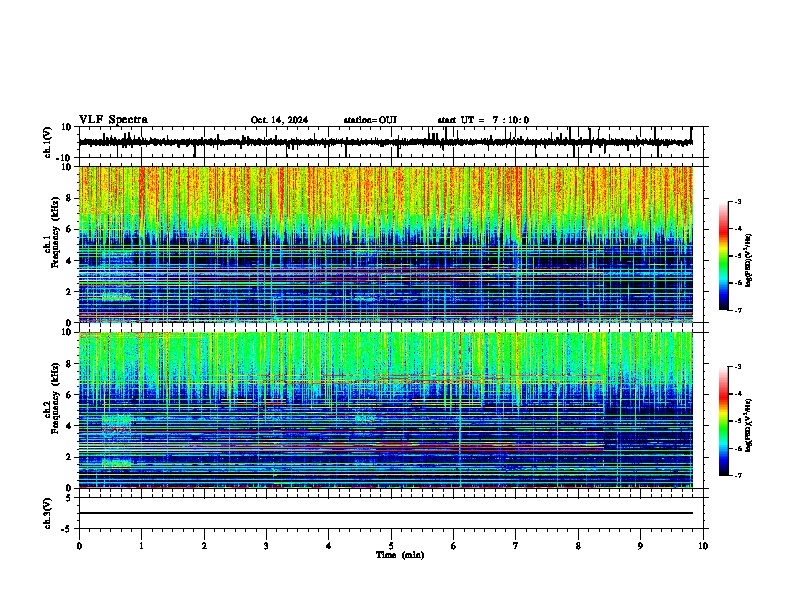Screen dimensions: 792x612
Task: Click the "3" tick on the time axis
Action: 266,546
